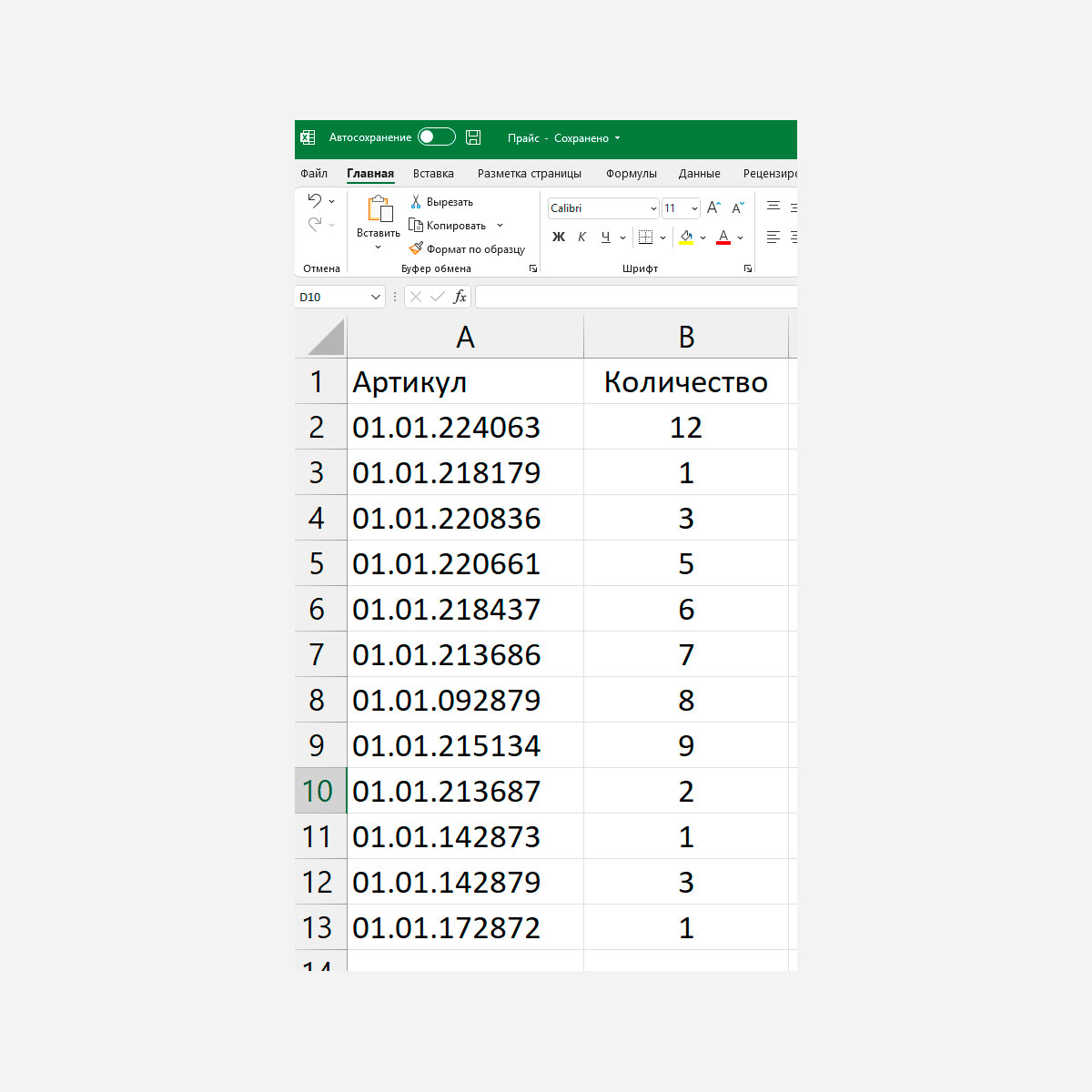The width and height of the screenshot is (1092, 1092).
Task: Apply bold with the Ж button
Action: click(x=559, y=237)
